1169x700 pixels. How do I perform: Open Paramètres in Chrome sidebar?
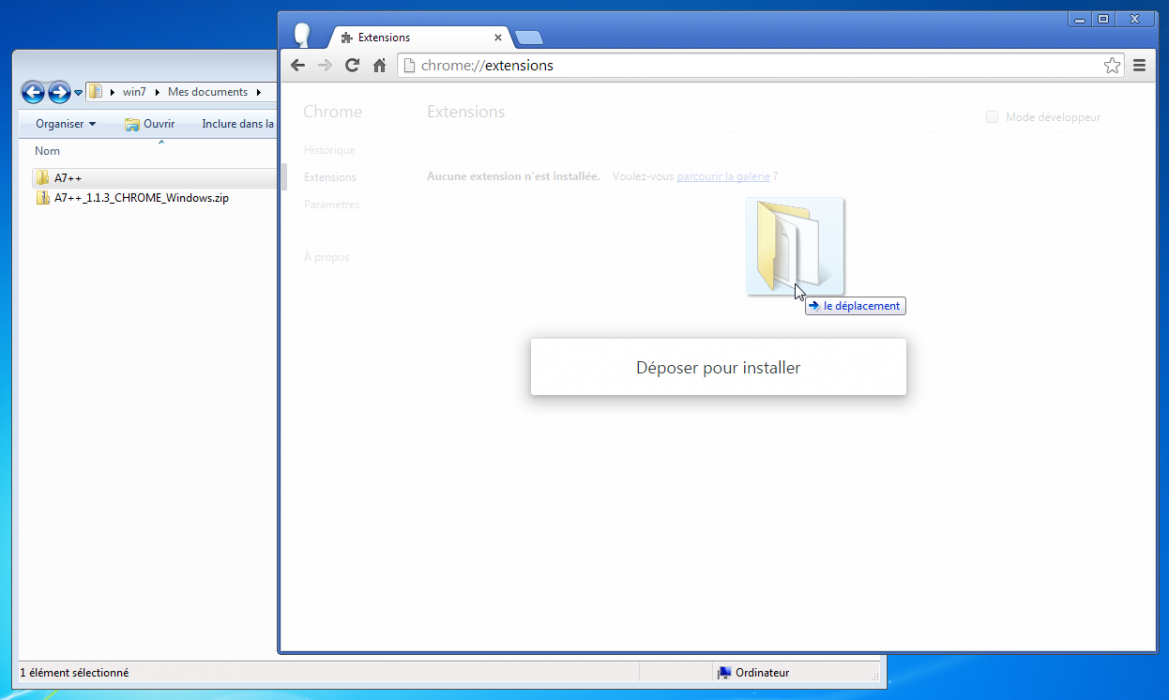pos(331,204)
